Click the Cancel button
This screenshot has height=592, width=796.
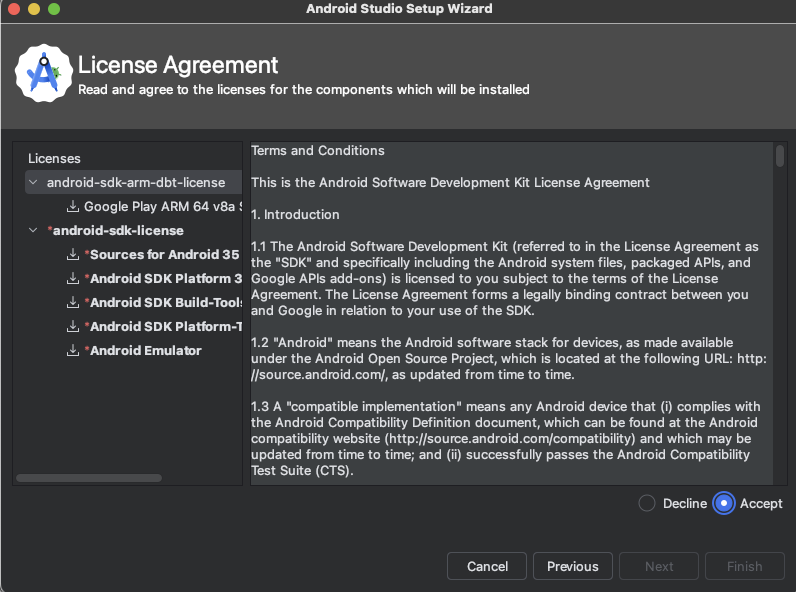click(x=487, y=566)
